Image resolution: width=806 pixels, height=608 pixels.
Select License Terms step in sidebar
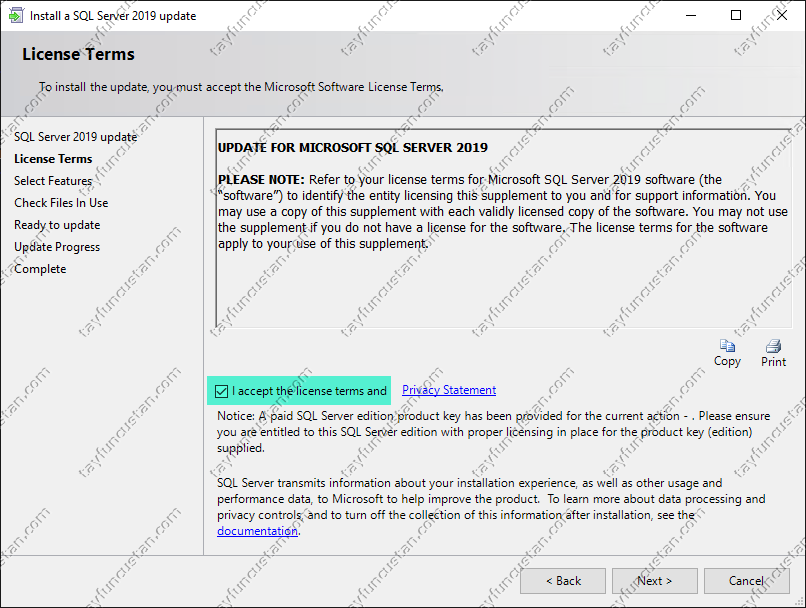coord(53,159)
